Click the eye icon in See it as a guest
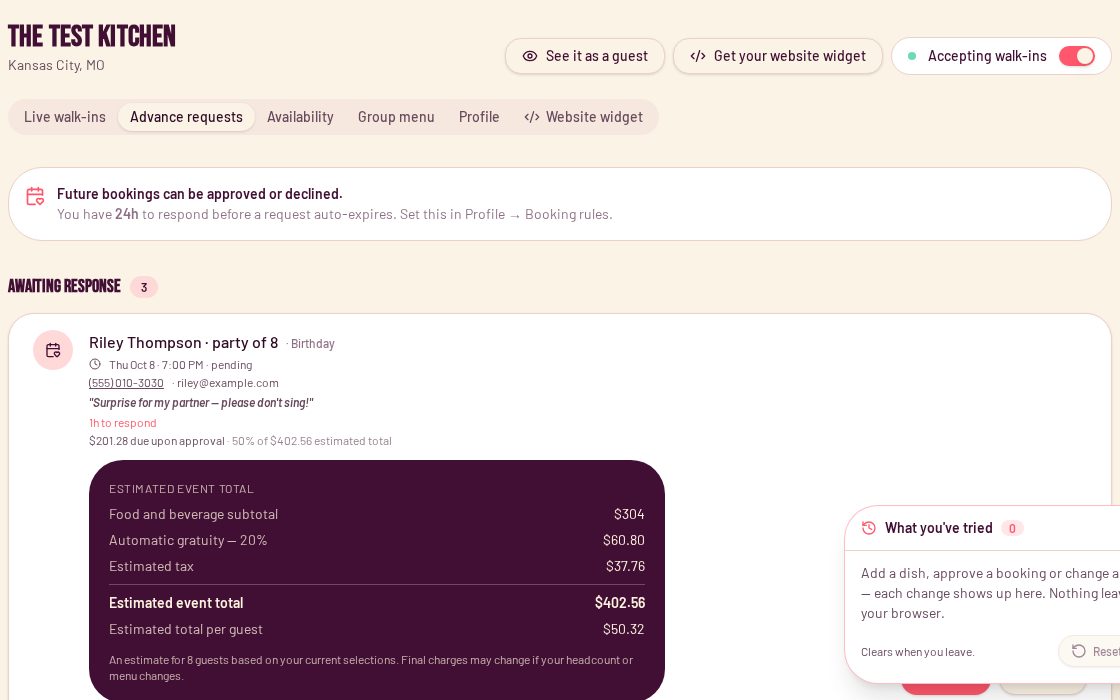 529,56
